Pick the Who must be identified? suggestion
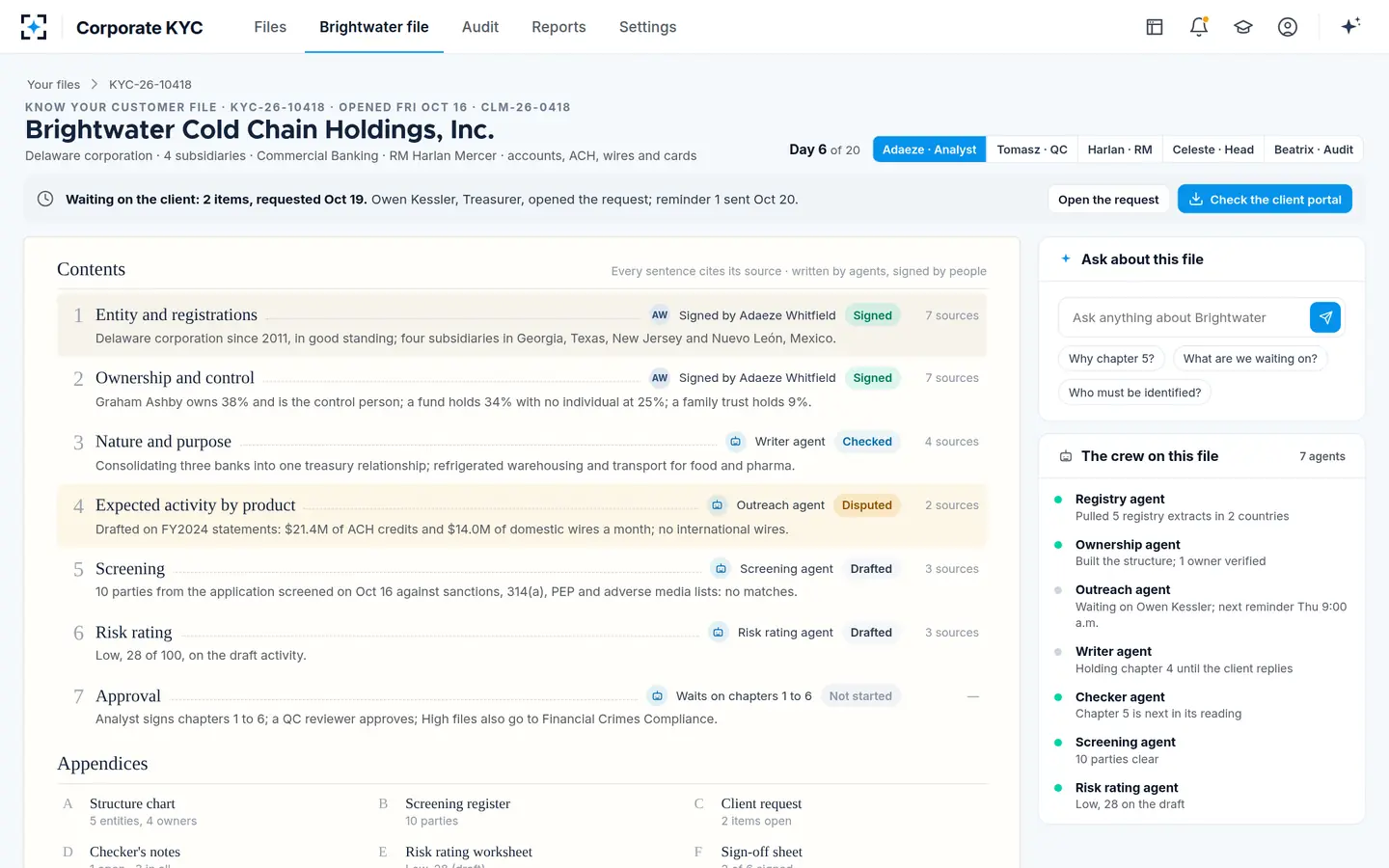1389x868 pixels. click(x=1134, y=393)
